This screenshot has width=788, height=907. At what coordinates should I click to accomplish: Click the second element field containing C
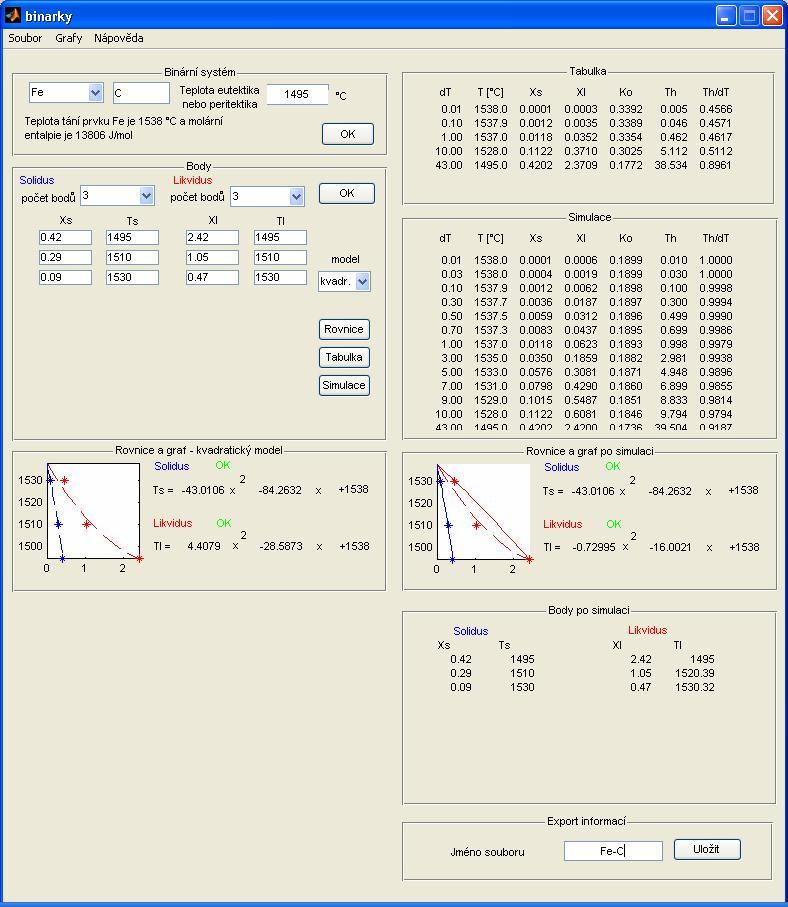tap(141, 93)
